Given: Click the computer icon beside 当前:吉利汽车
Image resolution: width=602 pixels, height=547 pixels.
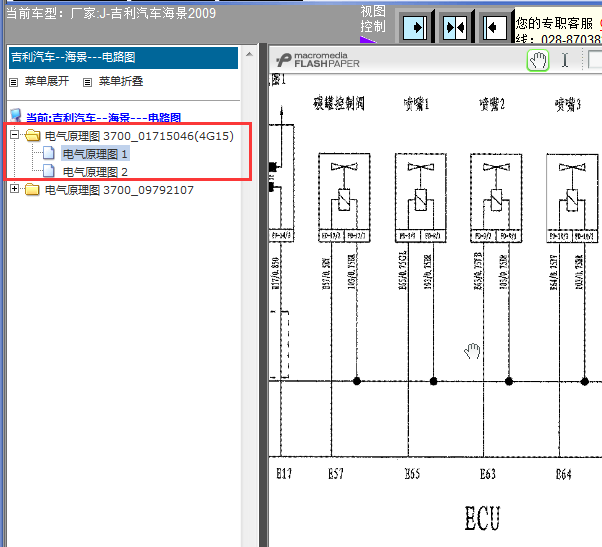Looking at the screenshot, I should coord(15,116).
